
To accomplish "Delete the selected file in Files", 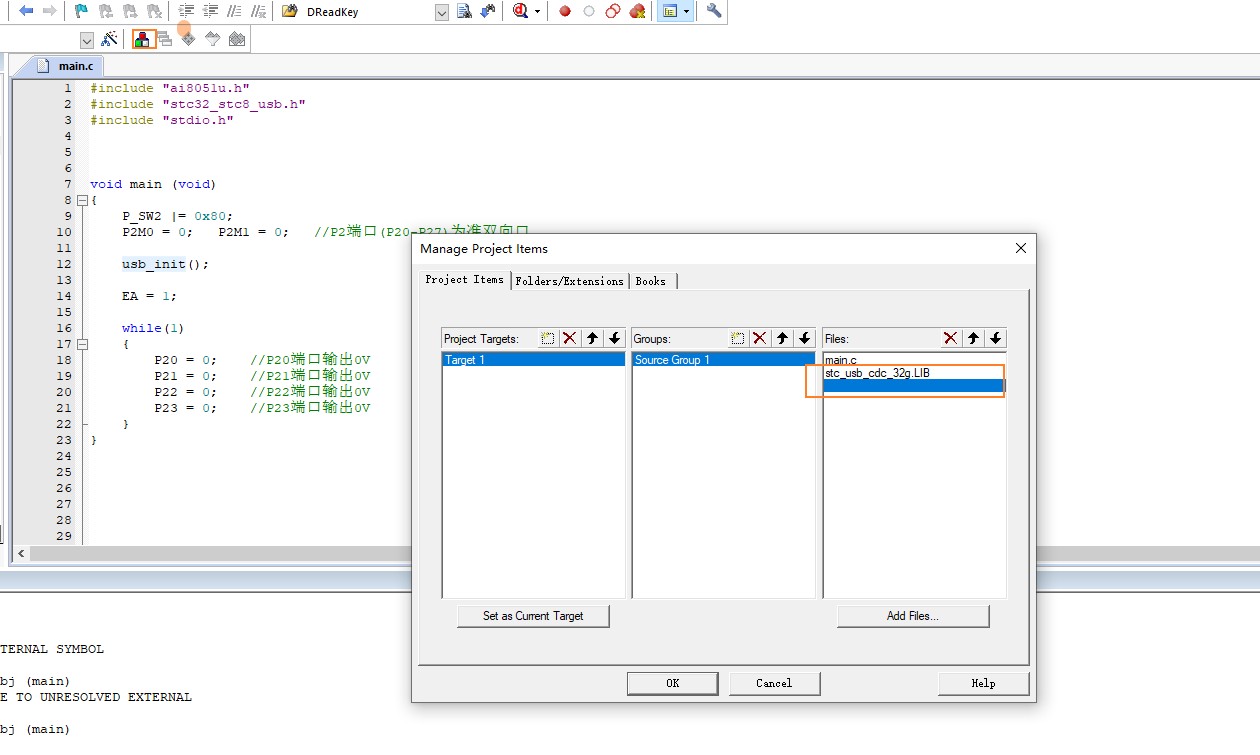I will (951, 338).
